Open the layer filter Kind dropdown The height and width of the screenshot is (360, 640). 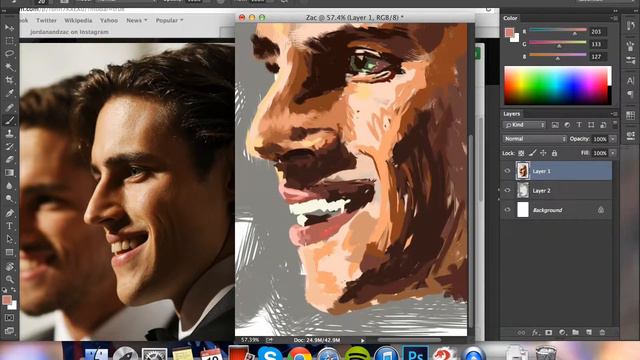click(x=524, y=125)
